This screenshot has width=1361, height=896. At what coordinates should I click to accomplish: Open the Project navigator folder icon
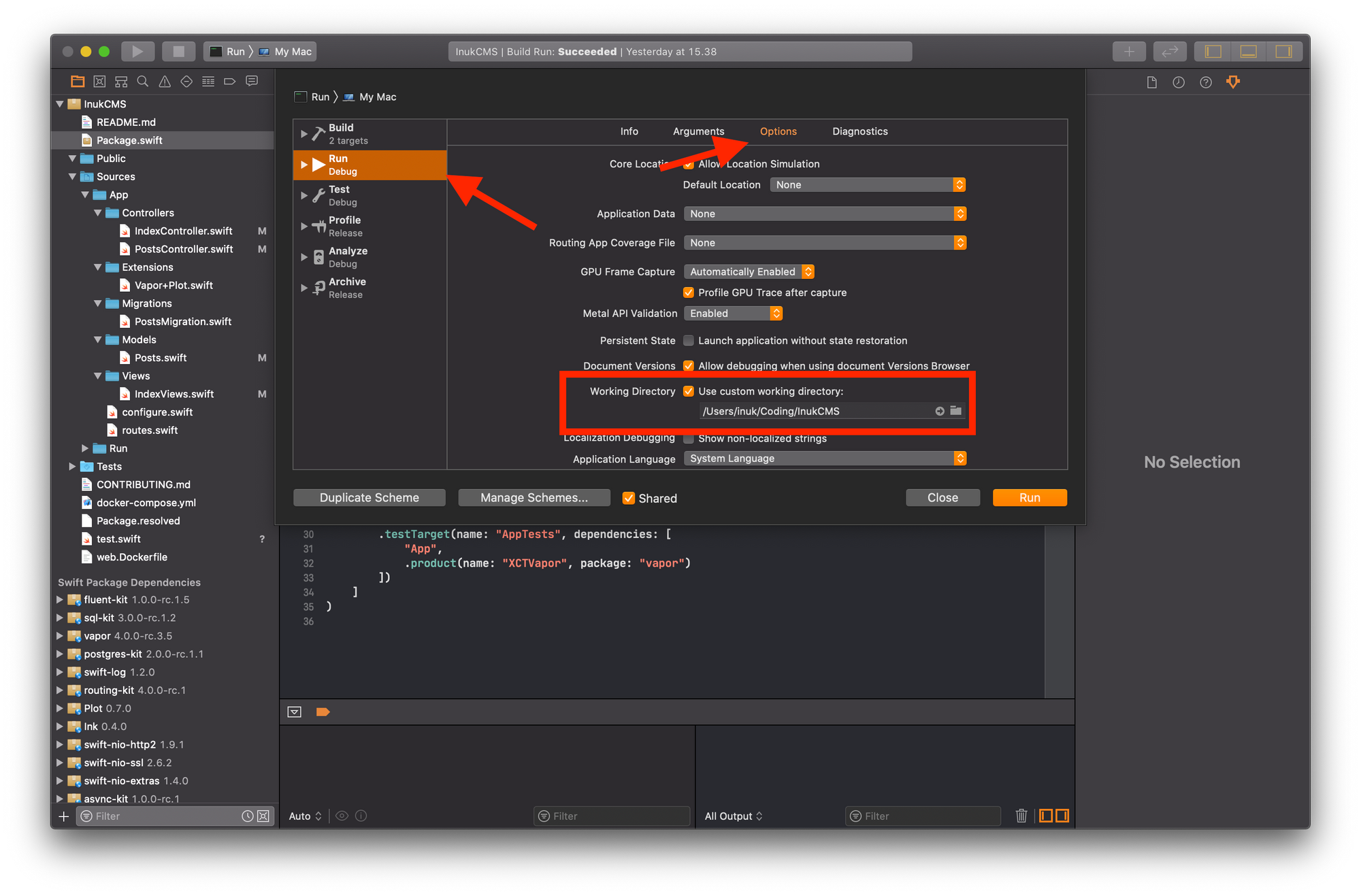pos(78,82)
